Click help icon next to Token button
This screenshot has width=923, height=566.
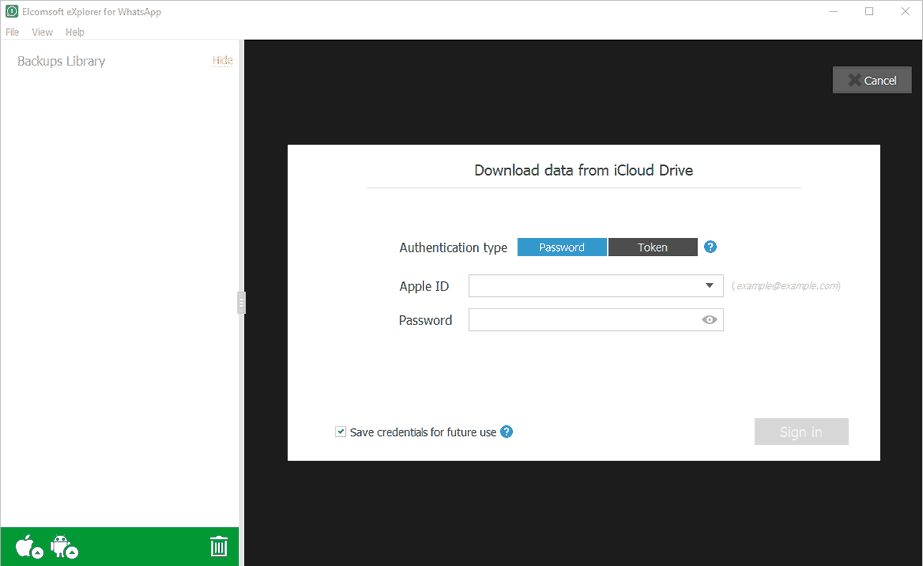point(710,247)
